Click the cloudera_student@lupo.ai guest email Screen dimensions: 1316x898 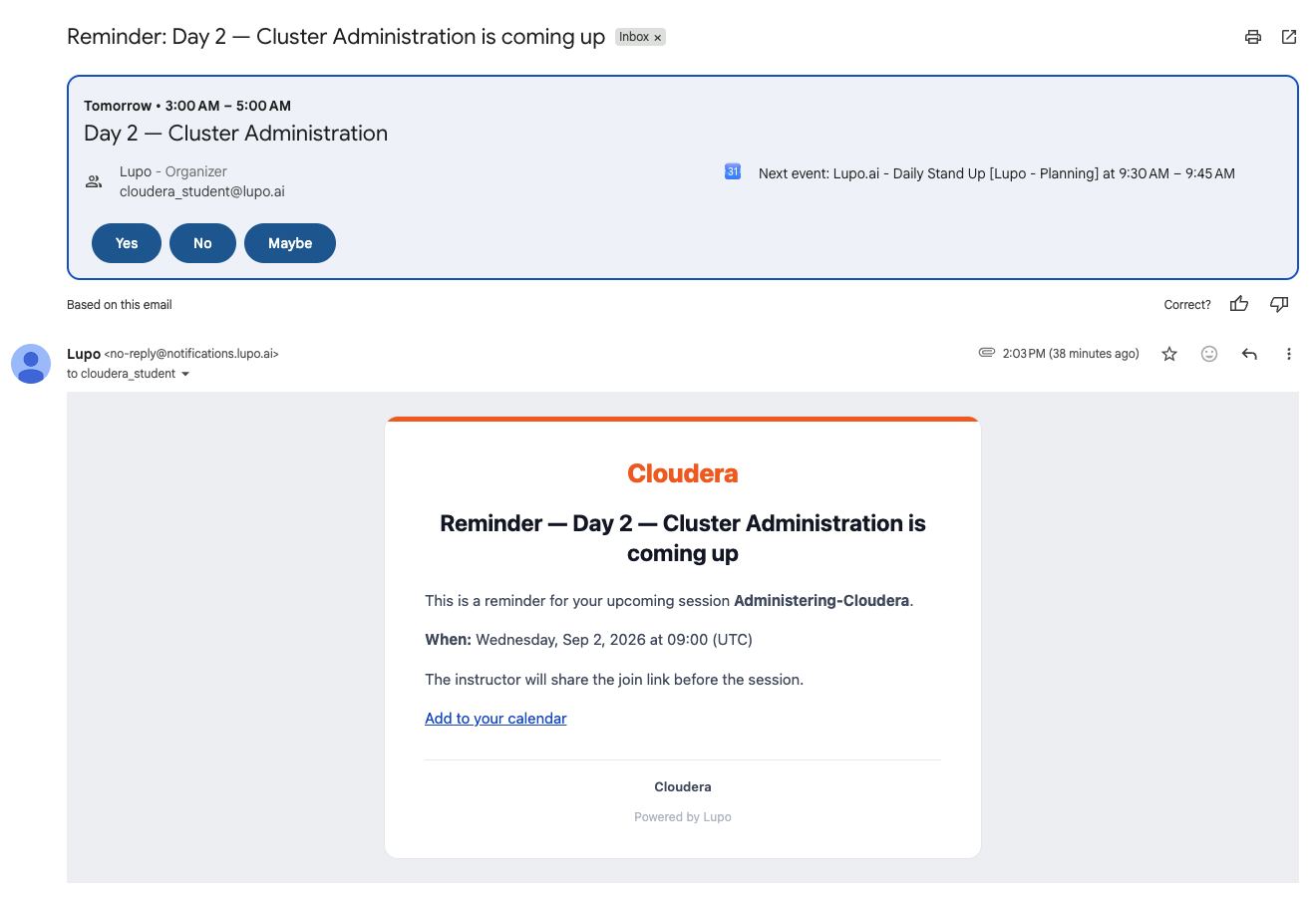pos(202,191)
